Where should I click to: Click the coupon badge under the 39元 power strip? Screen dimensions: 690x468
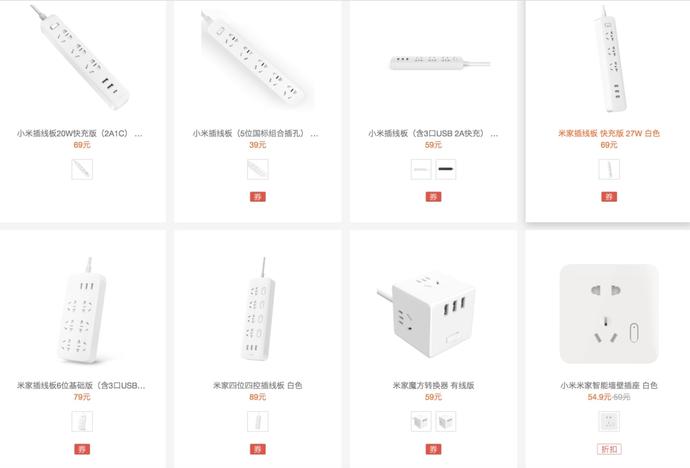(x=257, y=197)
